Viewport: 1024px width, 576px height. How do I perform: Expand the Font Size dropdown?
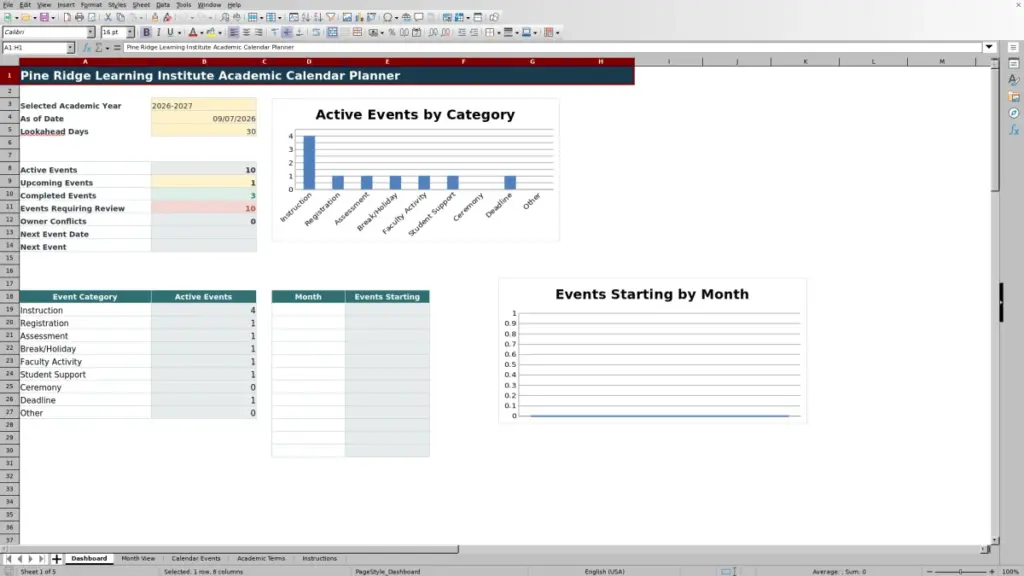(129, 32)
